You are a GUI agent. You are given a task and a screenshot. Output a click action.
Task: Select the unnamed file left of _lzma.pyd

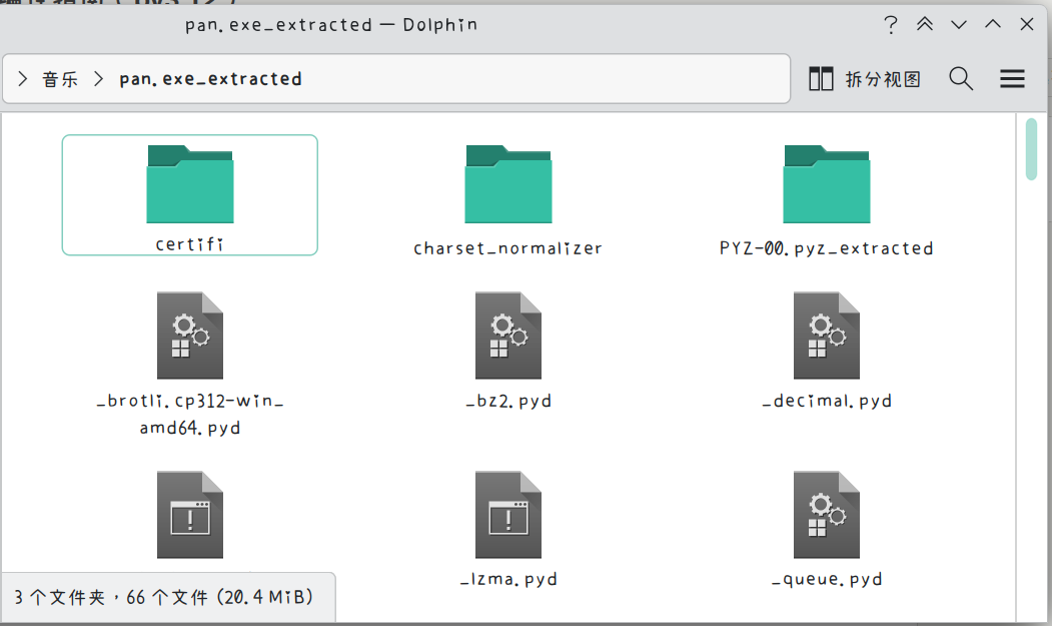pyautogui.click(x=189, y=516)
